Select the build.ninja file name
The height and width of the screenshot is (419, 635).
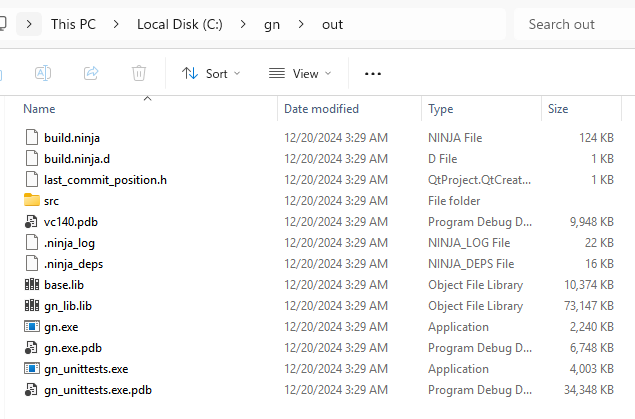(72, 138)
